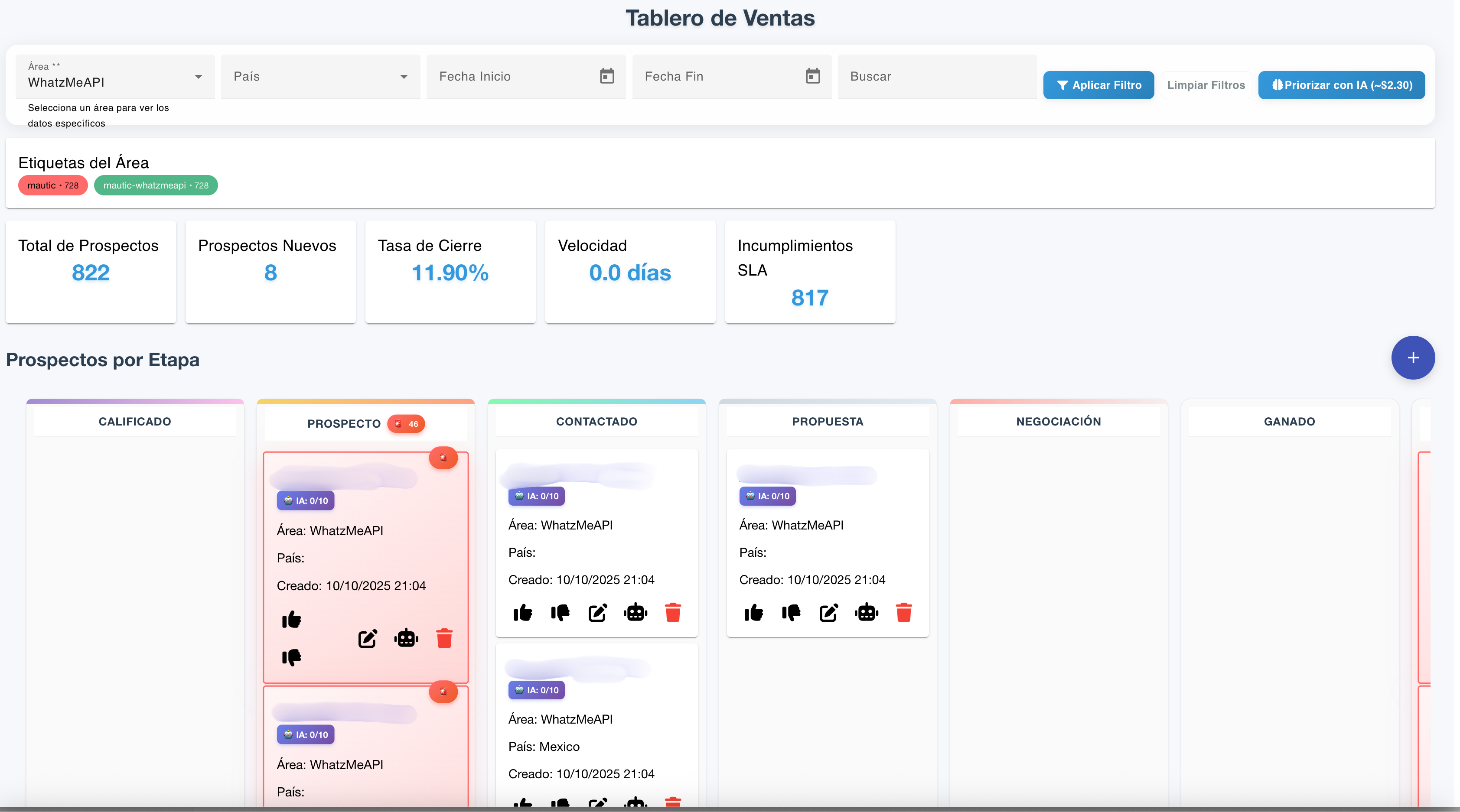
Task: Click the floating plus button near Prospectos por Etapa
Action: pos(1412,357)
